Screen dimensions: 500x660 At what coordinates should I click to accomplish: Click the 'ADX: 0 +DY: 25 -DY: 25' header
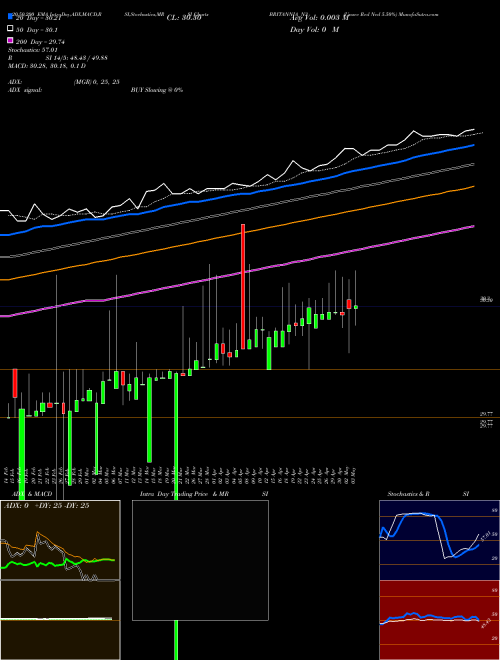coord(47,506)
